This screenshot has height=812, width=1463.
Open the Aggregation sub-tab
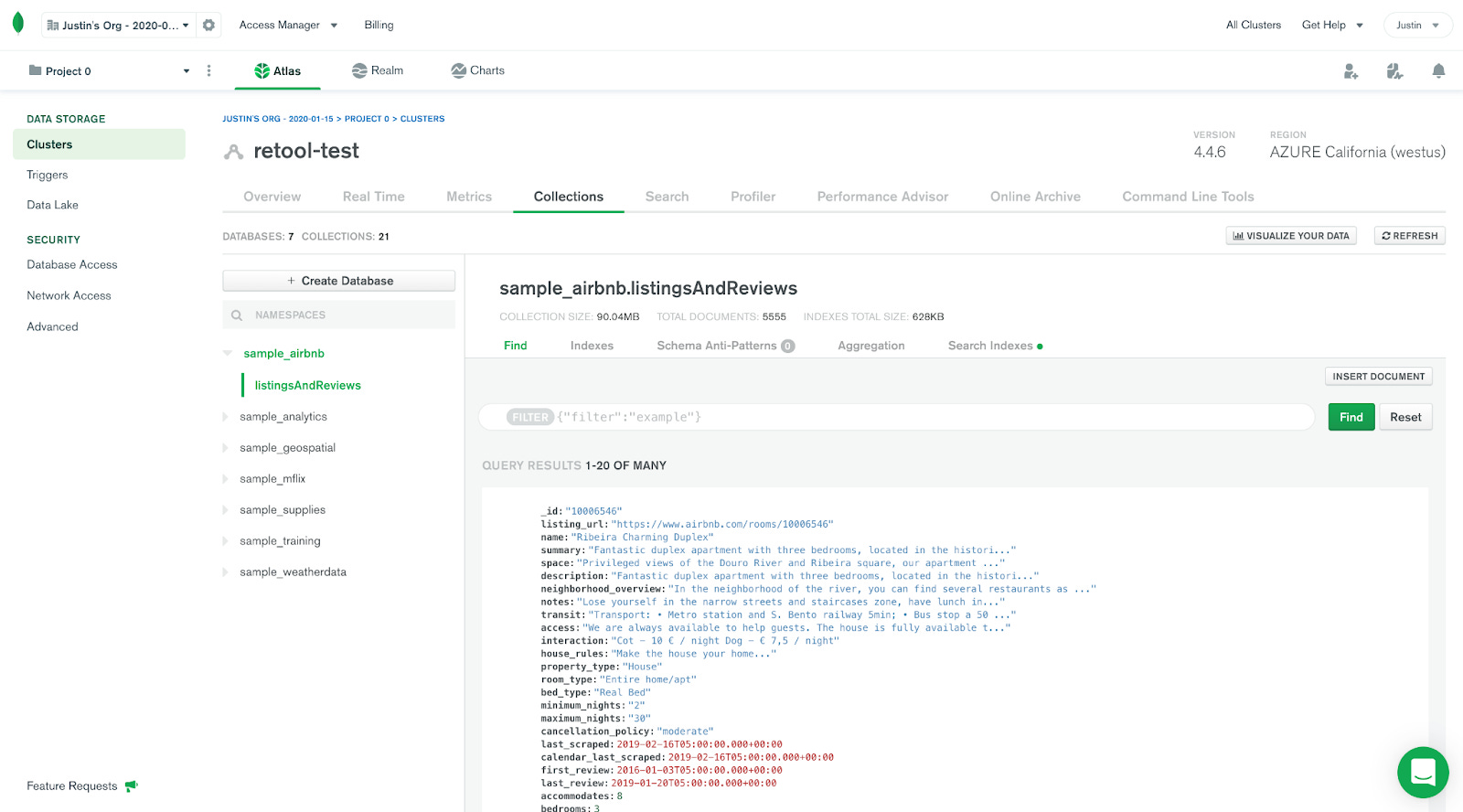pyautogui.click(x=871, y=346)
